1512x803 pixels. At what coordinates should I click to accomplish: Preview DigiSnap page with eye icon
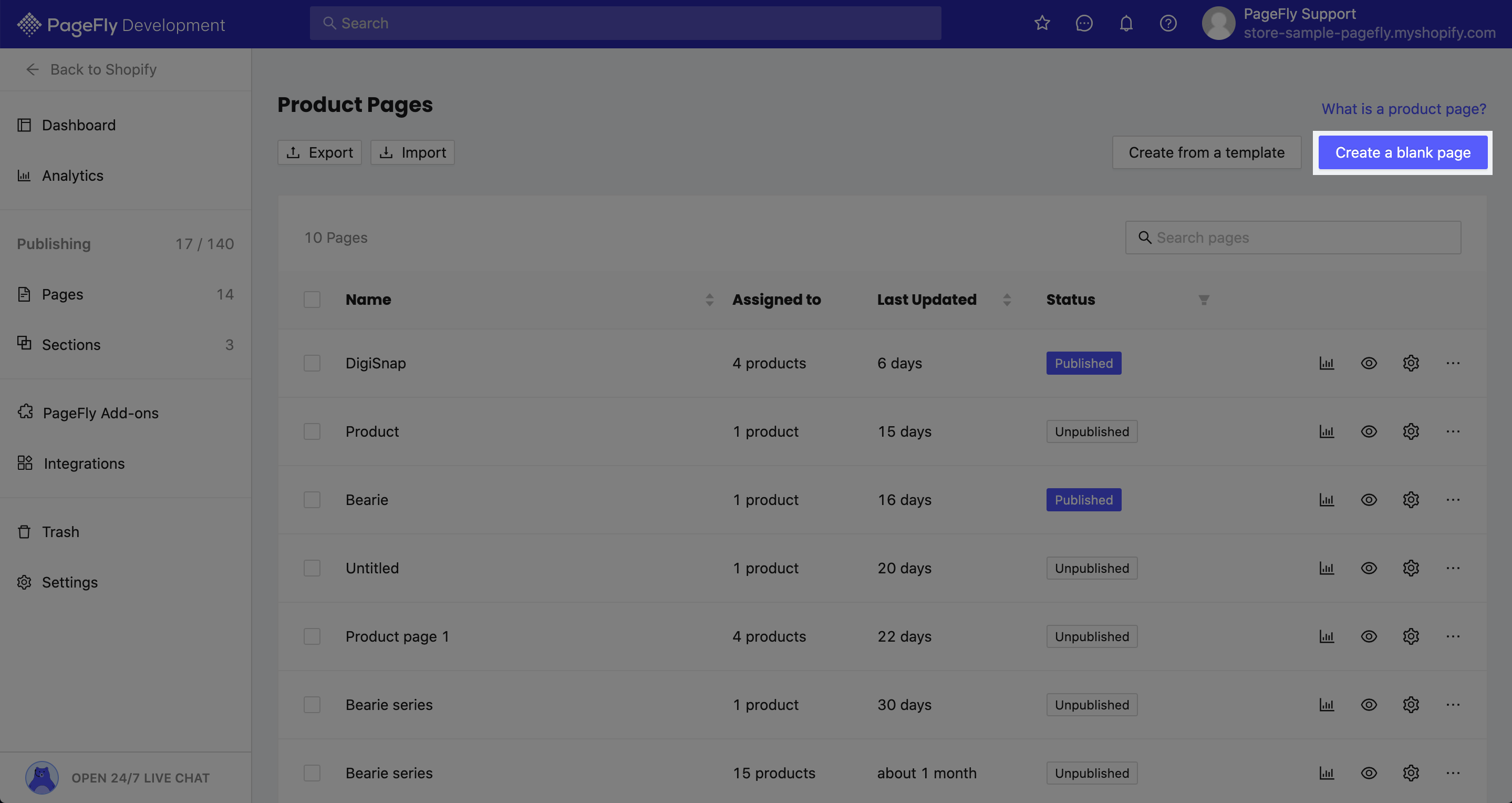(1368, 363)
